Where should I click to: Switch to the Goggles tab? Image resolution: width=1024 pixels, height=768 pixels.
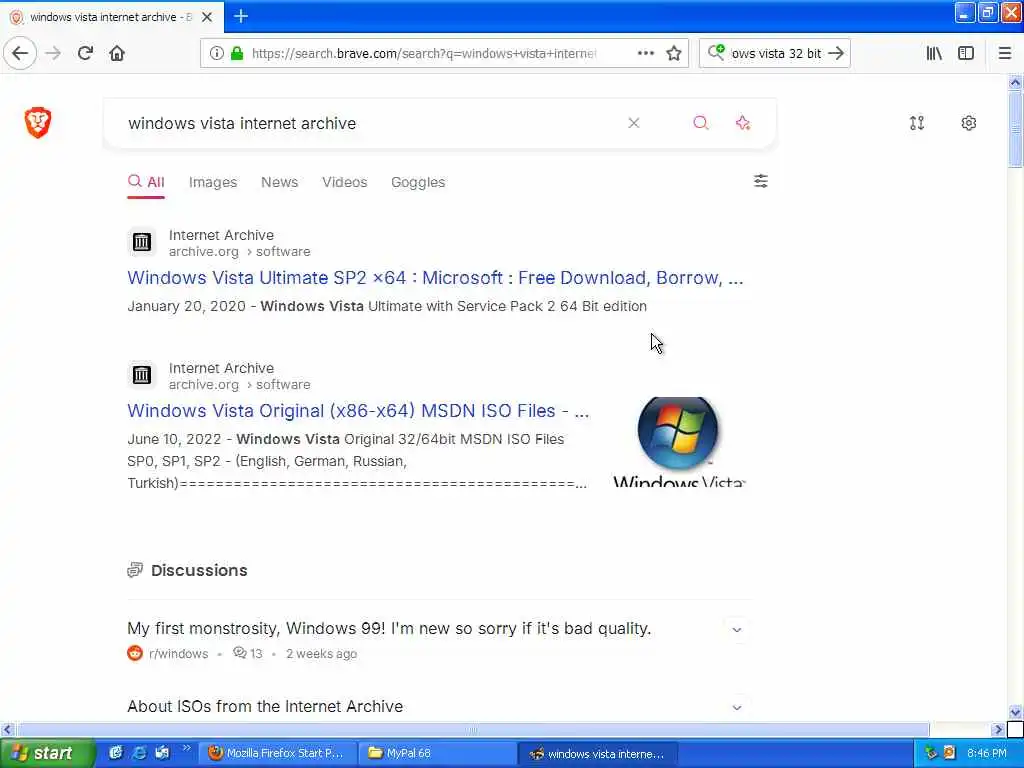pyautogui.click(x=418, y=182)
